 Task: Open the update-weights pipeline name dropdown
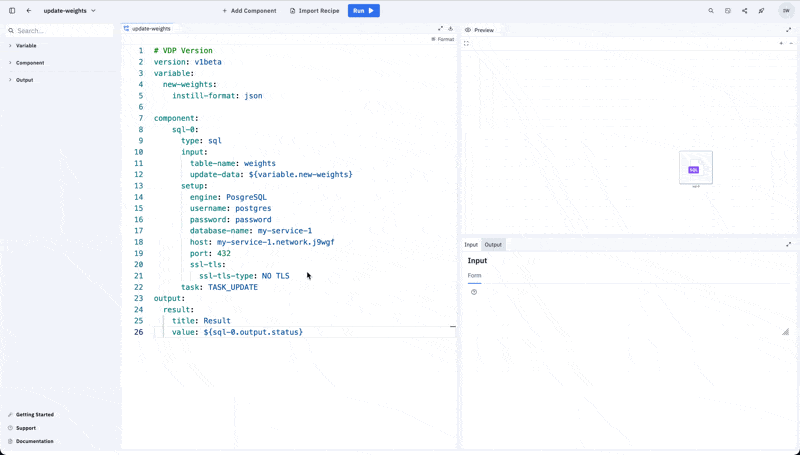coord(70,11)
